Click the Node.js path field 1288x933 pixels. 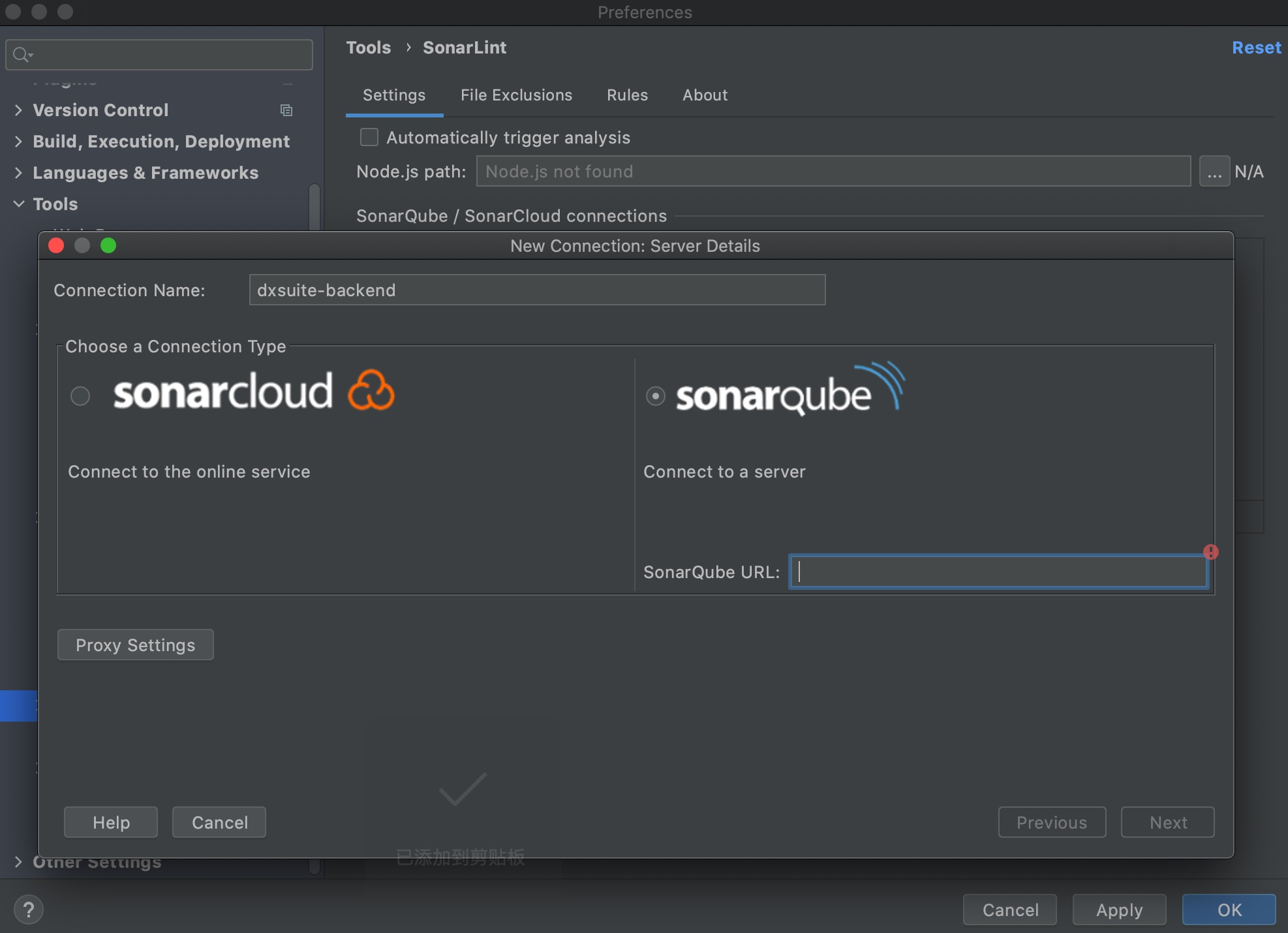pyautogui.click(x=834, y=171)
